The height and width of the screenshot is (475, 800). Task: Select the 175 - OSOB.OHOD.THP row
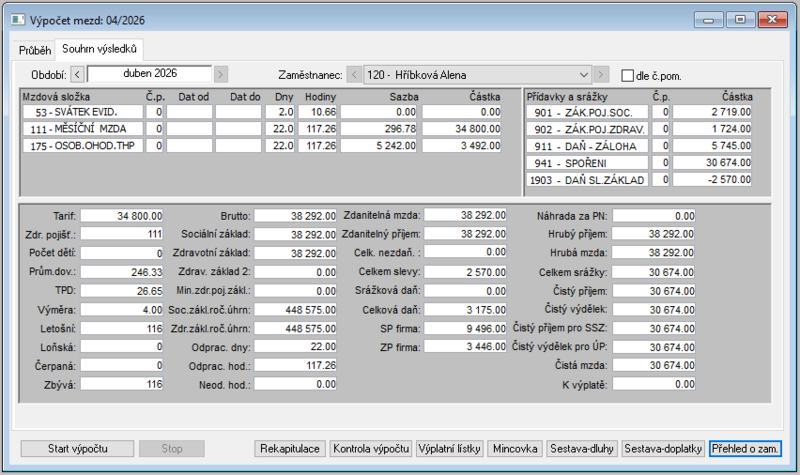[262, 145]
